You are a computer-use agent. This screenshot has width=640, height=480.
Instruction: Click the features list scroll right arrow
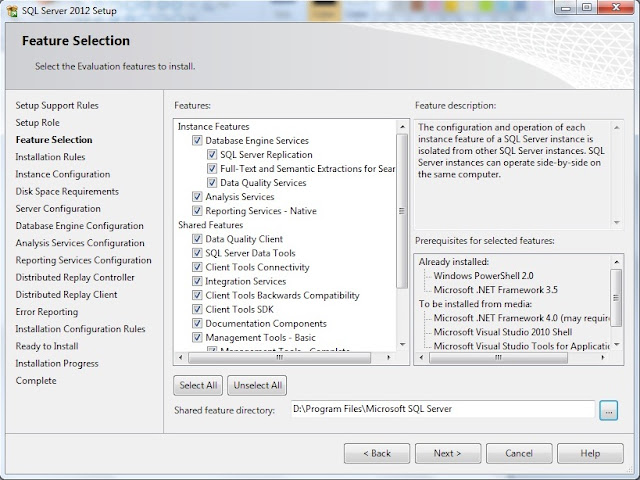coord(389,358)
